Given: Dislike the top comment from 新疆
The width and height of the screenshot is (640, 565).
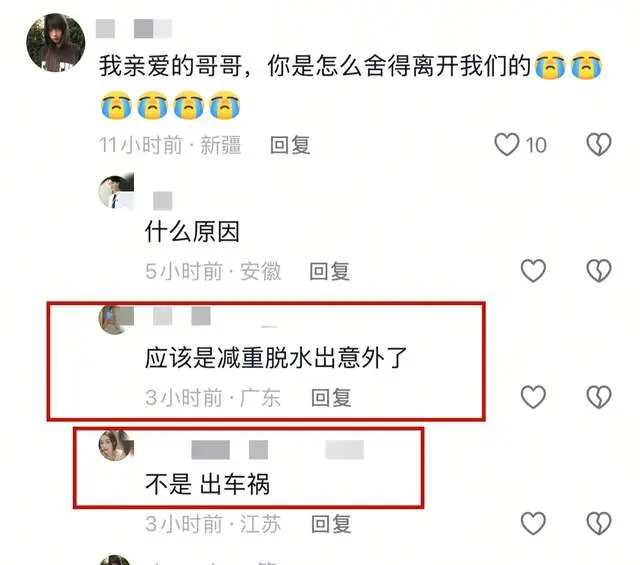Looking at the screenshot, I should click(599, 145).
